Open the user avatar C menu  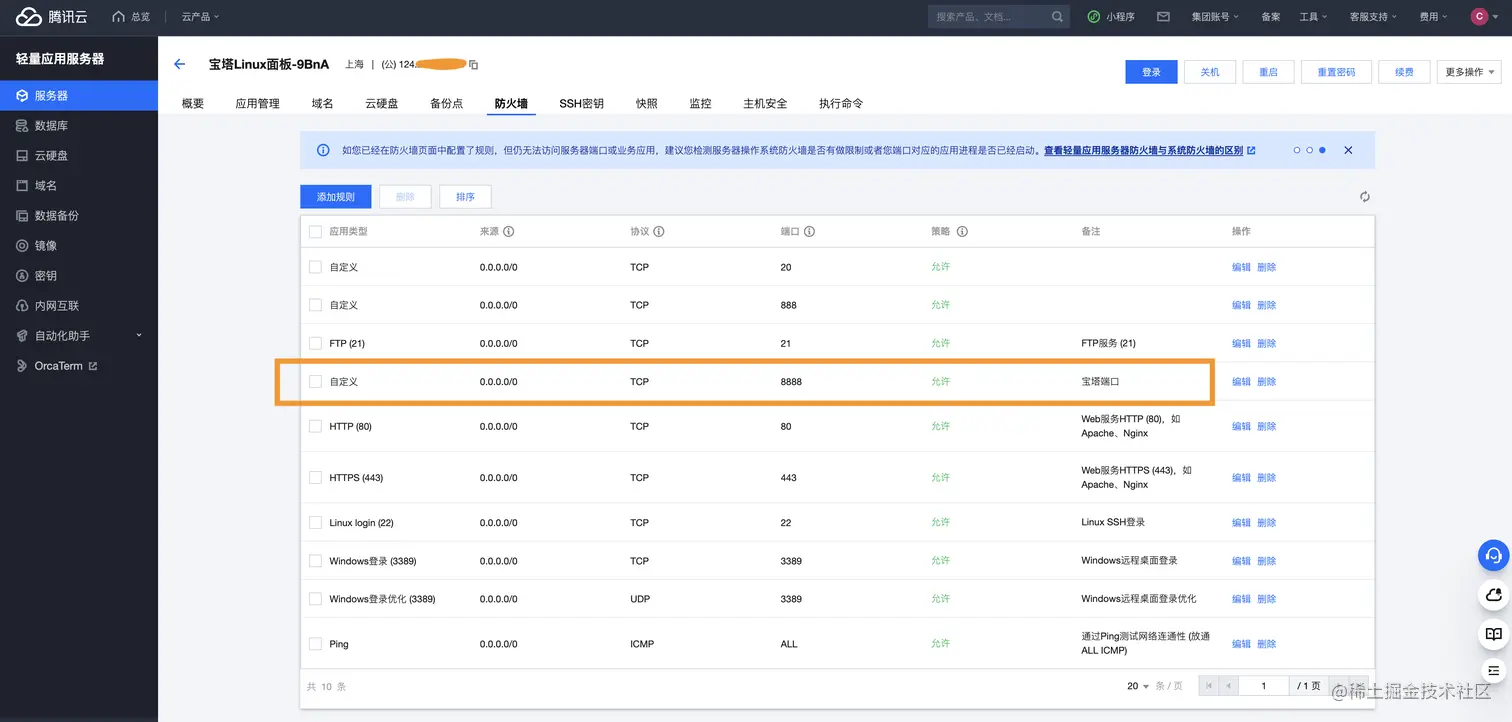click(1480, 17)
